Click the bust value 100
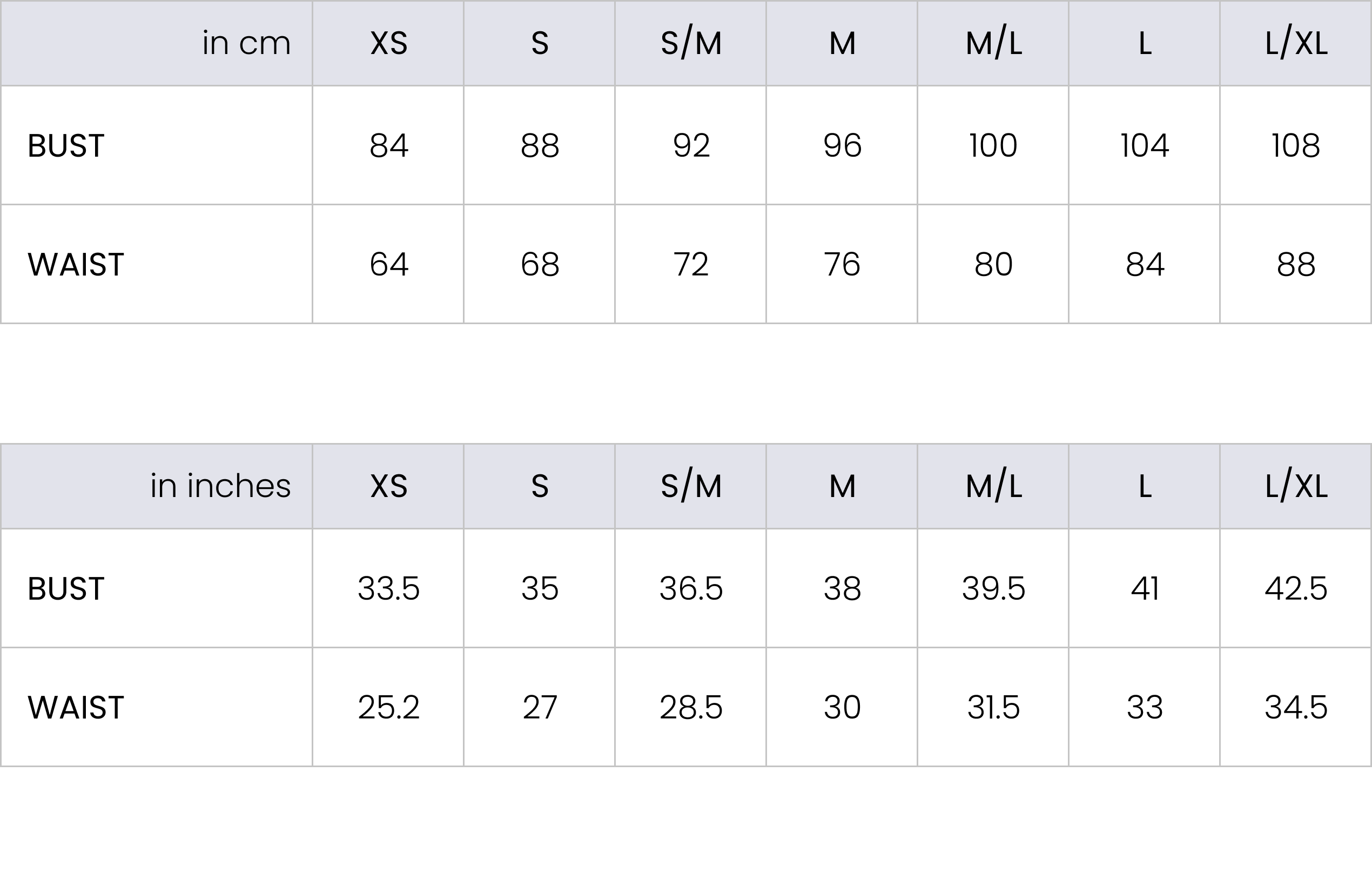Viewport: 1372px width, 886px height. pyautogui.click(x=993, y=145)
